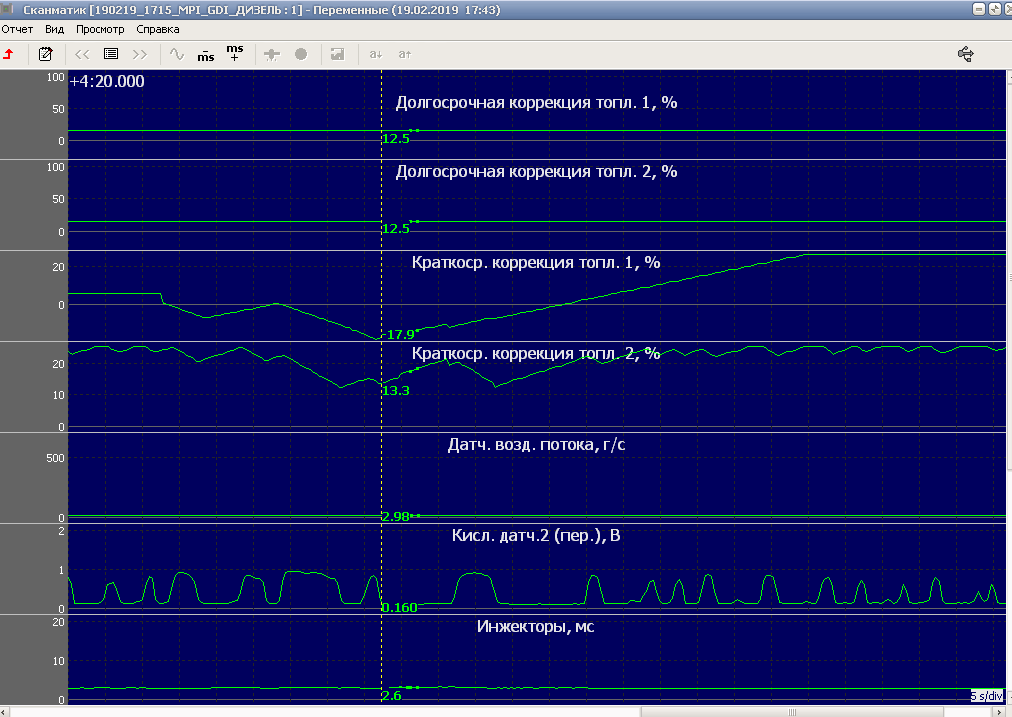Click the Инжекторы, мс graph title

coord(535,627)
